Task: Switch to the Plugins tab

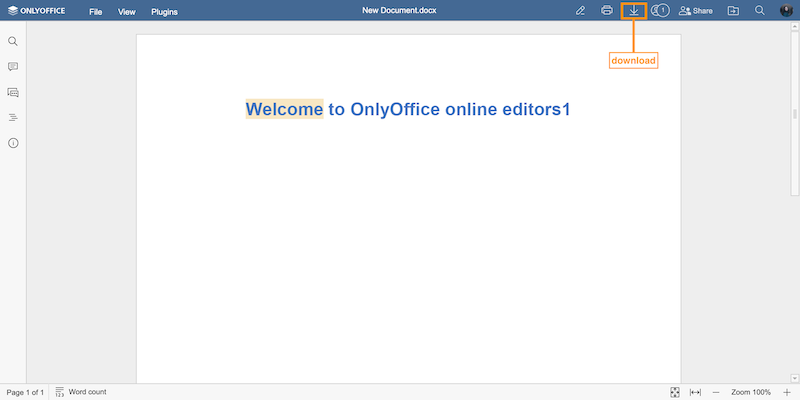Action: tap(164, 12)
